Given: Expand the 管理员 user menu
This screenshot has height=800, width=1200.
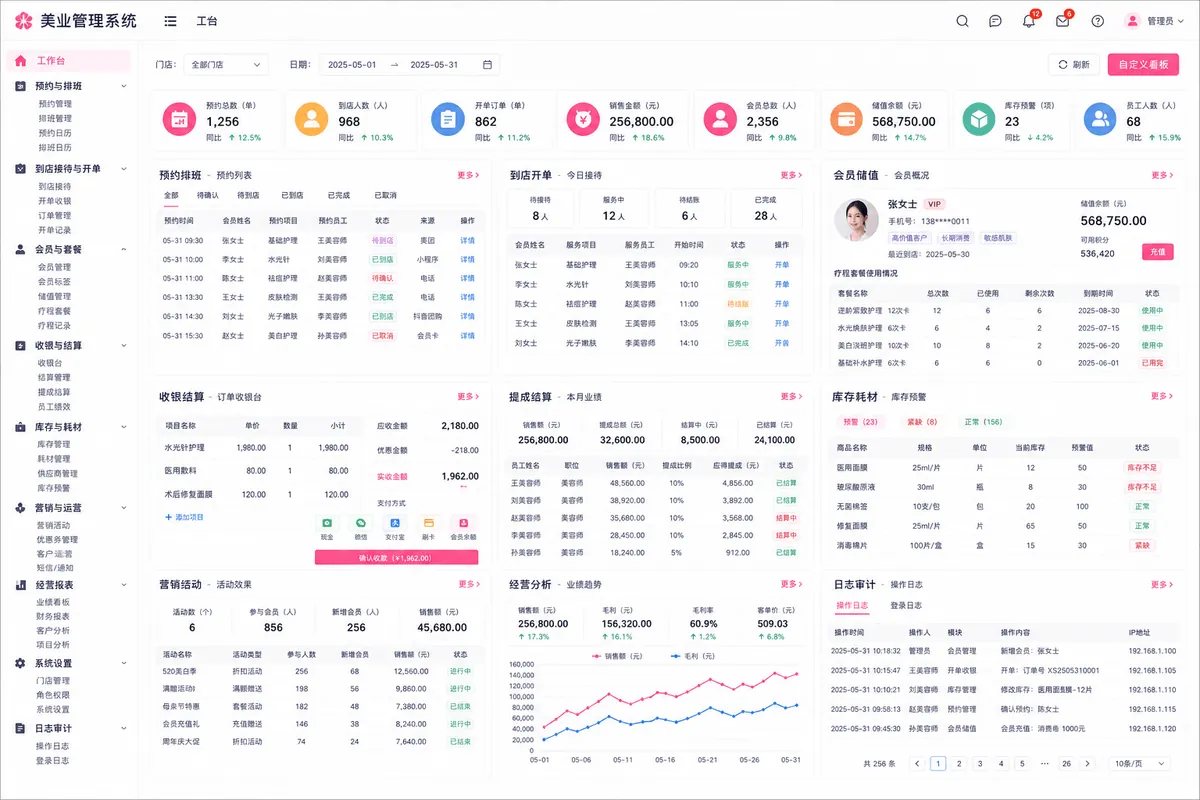Looking at the screenshot, I should pos(1154,21).
